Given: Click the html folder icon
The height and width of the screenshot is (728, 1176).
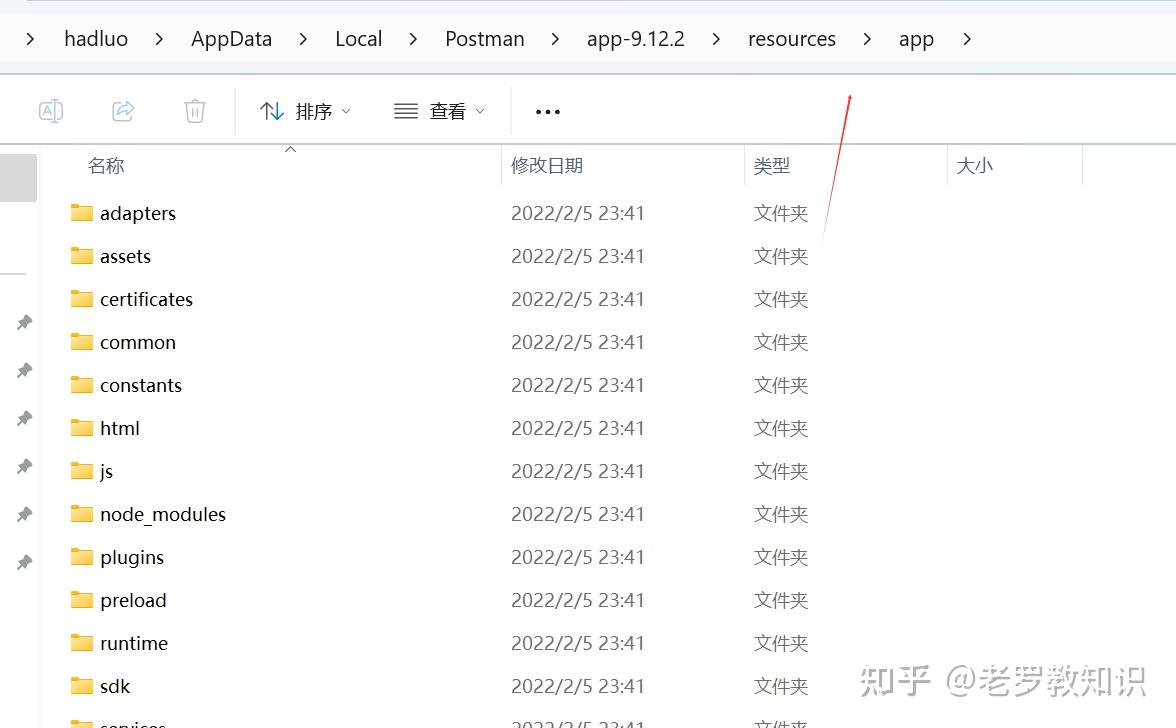Looking at the screenshot, I should [82, 428].
